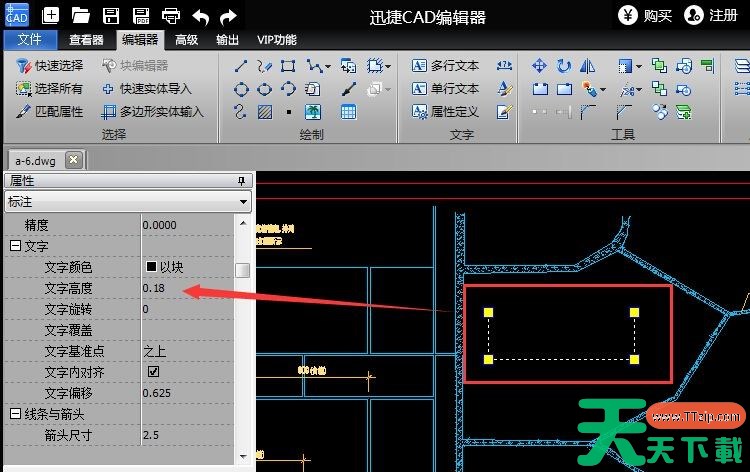Select the Arc tool
Viewport: 750px width, 472px height.
288,89
